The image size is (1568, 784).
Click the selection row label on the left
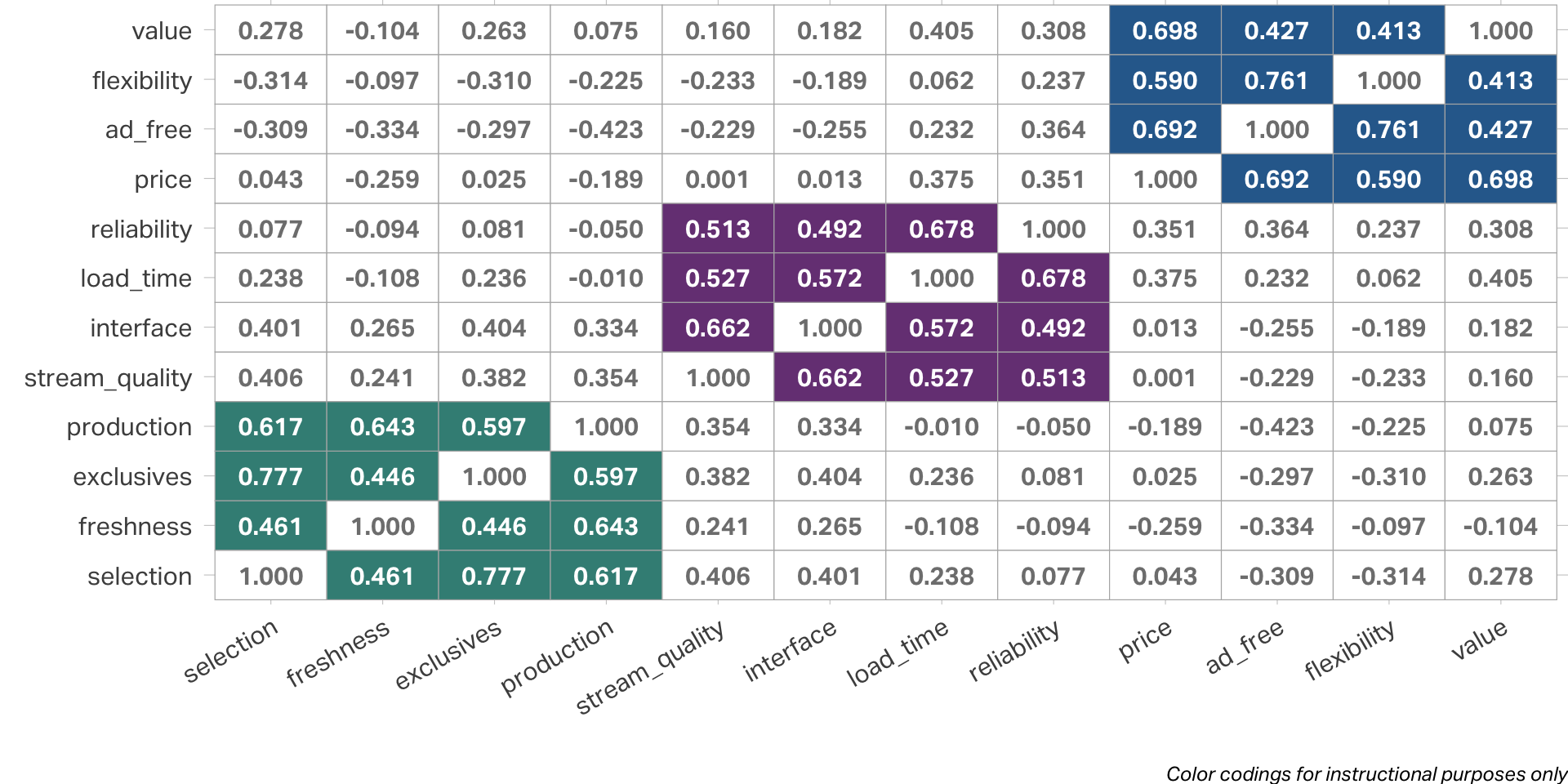(x=140, y=577)
